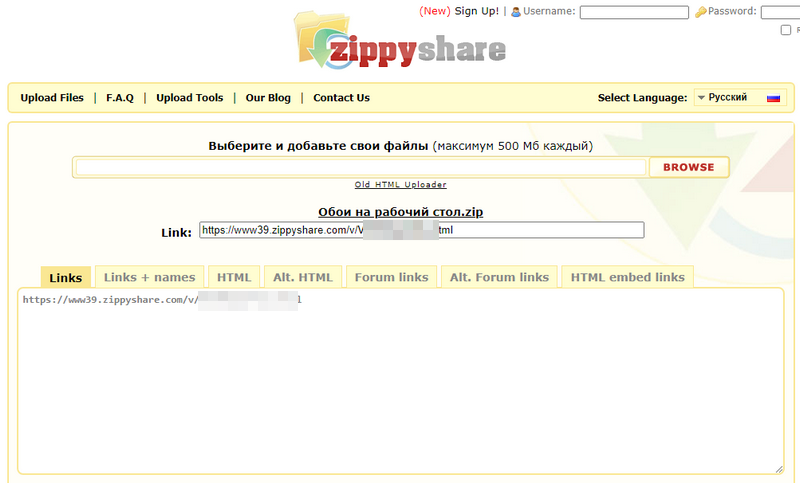Image resolution: width=800 pixels, height=483 pixels.
Task: Open the Обои на рабочий стол.zip file link
Action: [401, 212]
